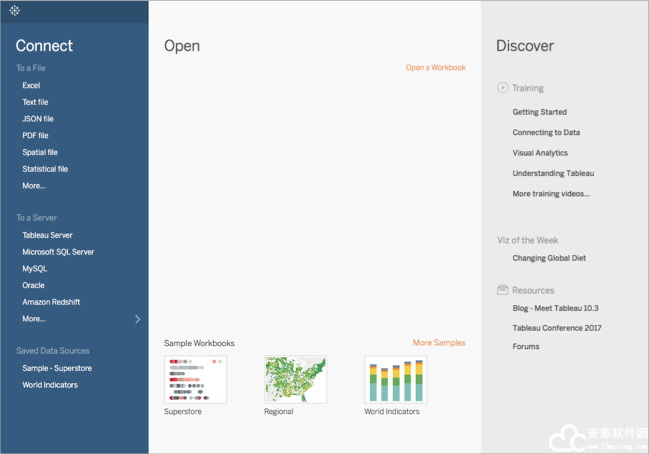Click More training videos link
This screenshot has width=649, height=454.
(551, 194)
